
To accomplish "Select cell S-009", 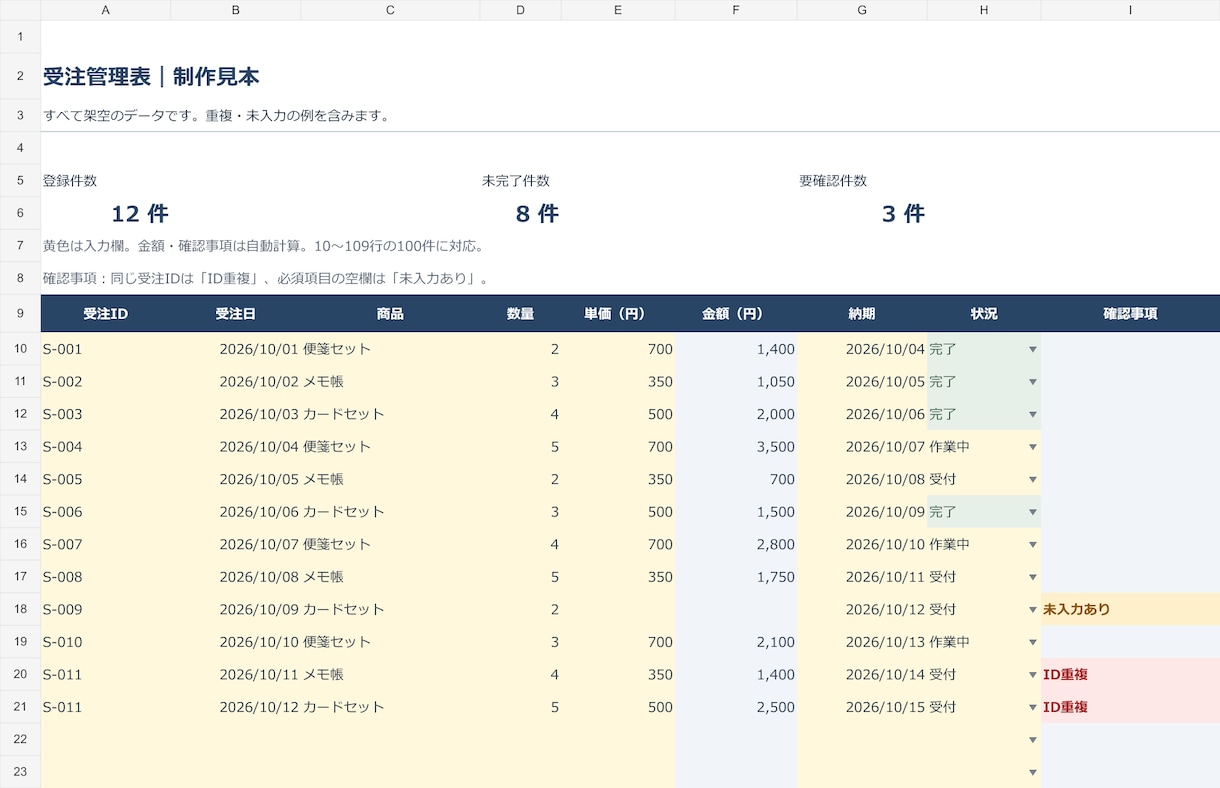I will coord(106,609).
